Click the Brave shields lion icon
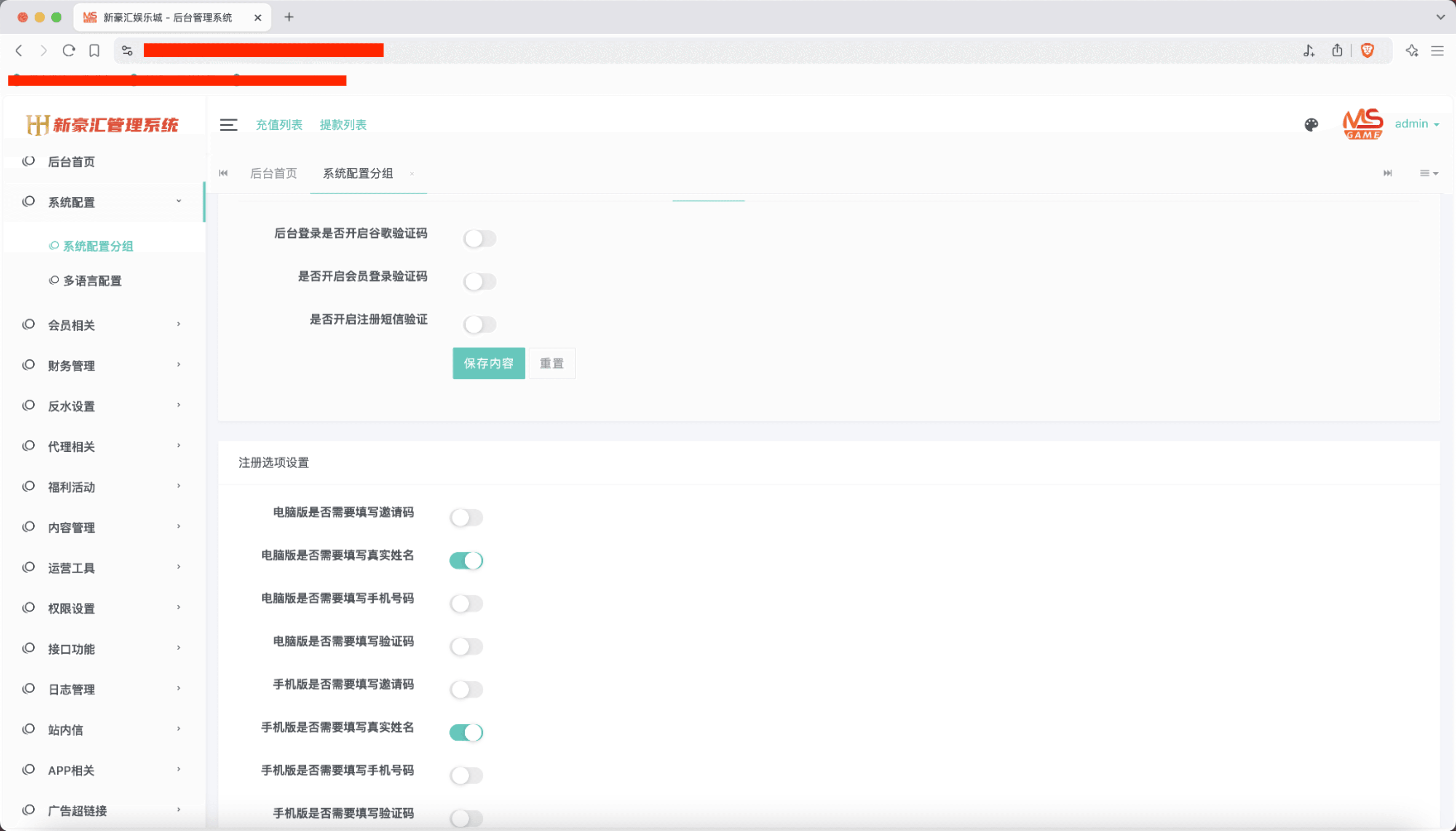This screenshot has width=1456, height=831. coord(1367,51)
